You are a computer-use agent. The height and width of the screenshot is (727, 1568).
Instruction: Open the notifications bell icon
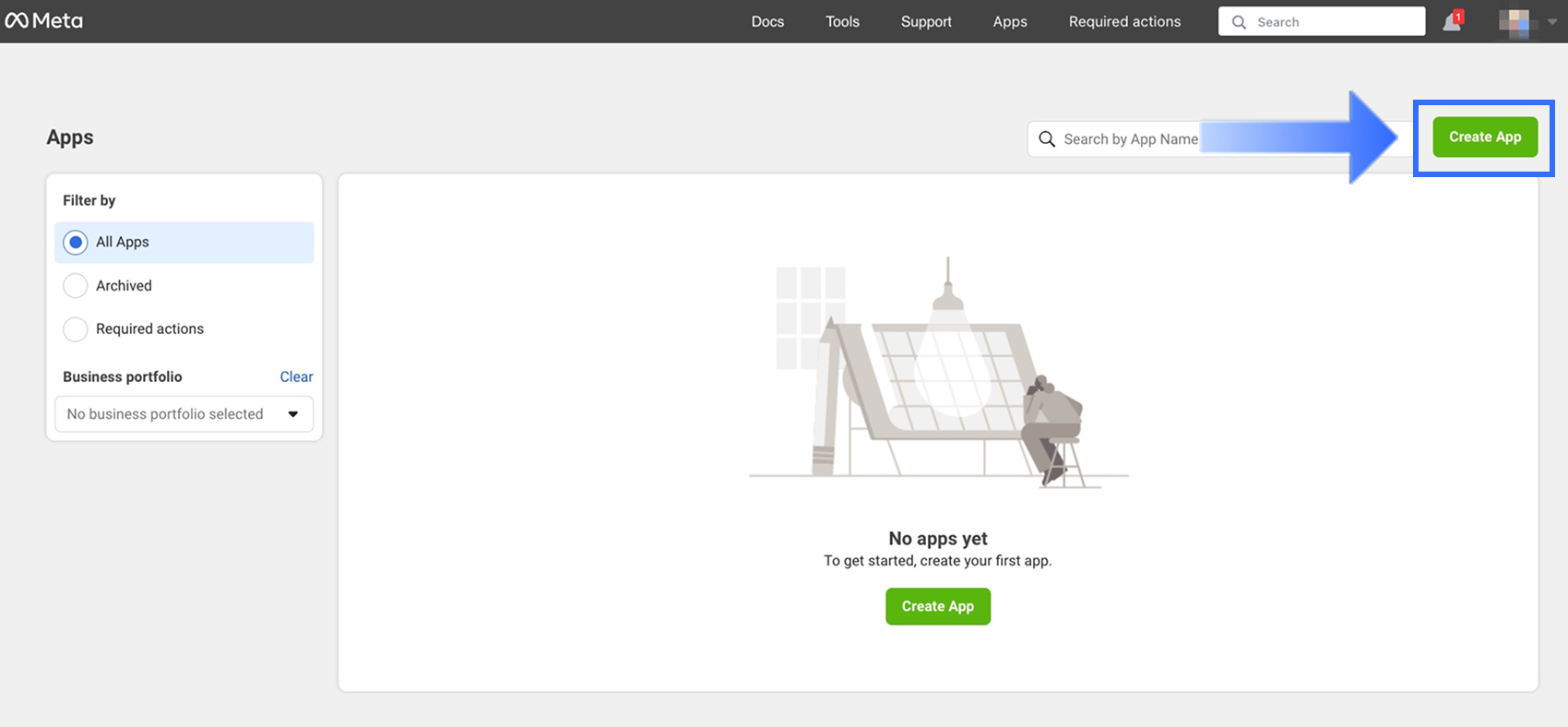[1451, 22]
